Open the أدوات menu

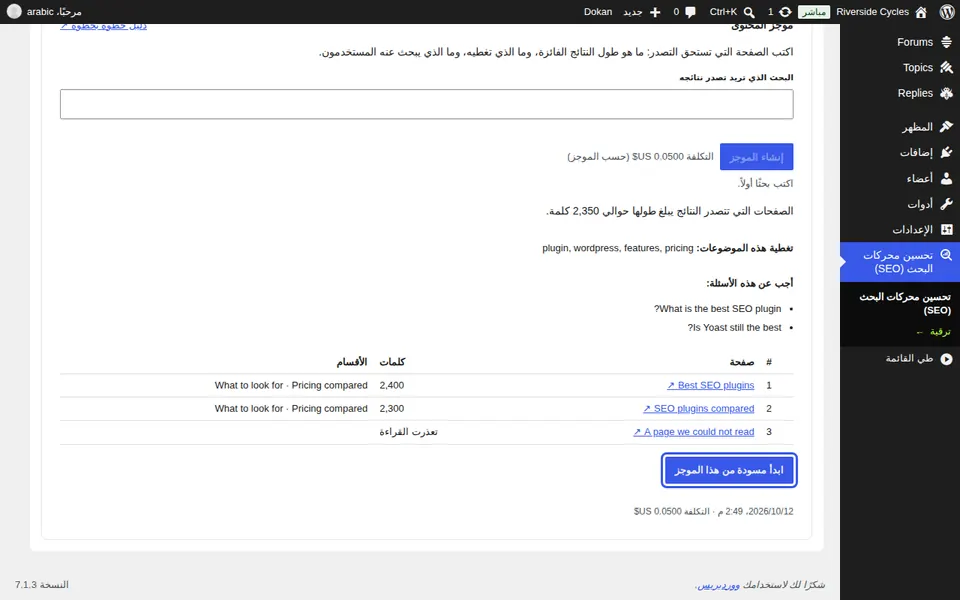point(920,204)
